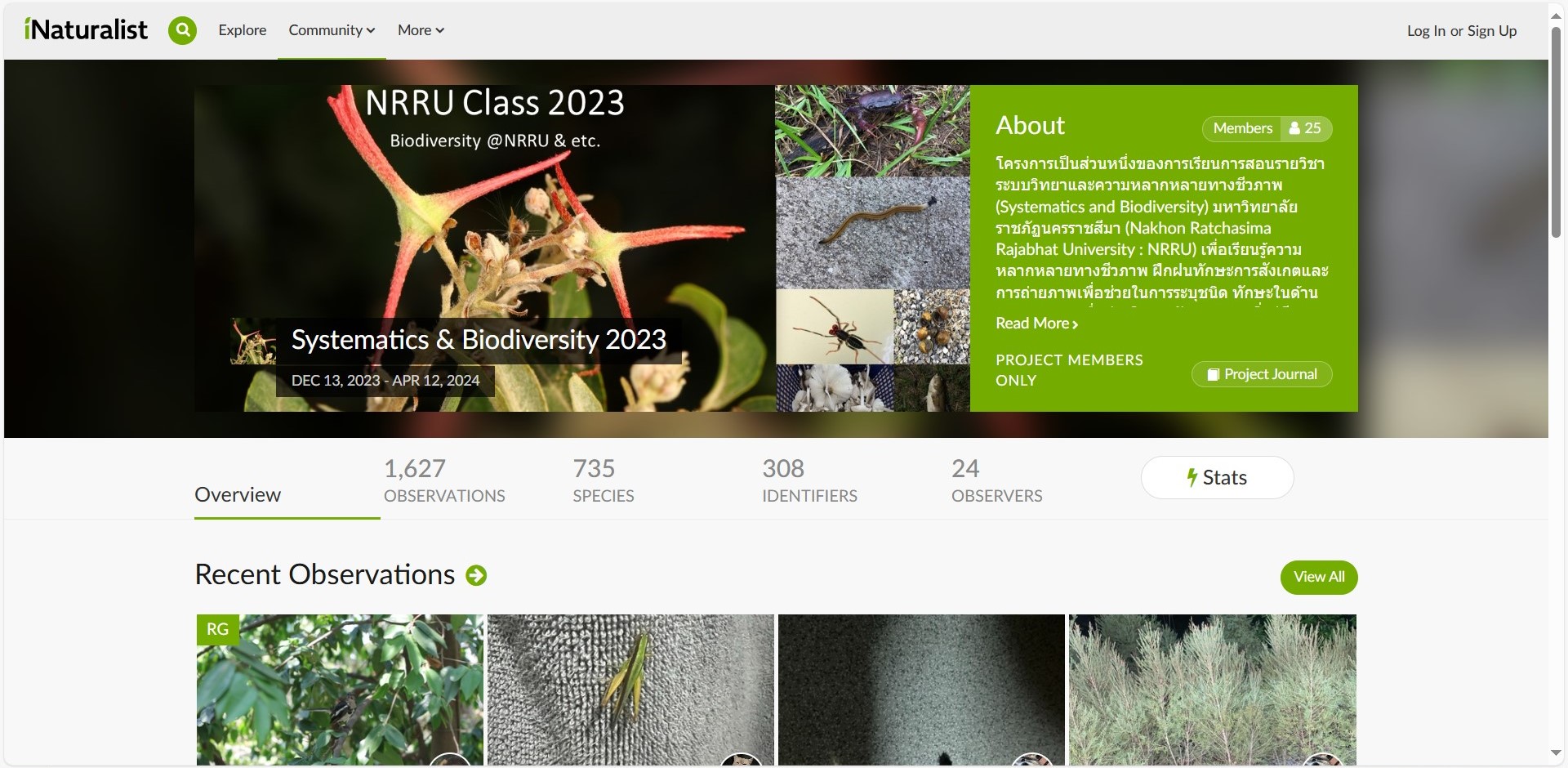1568x768 pixels.
Task: Open the 1,627 Observations tab
Action: (x=444, y=480)
